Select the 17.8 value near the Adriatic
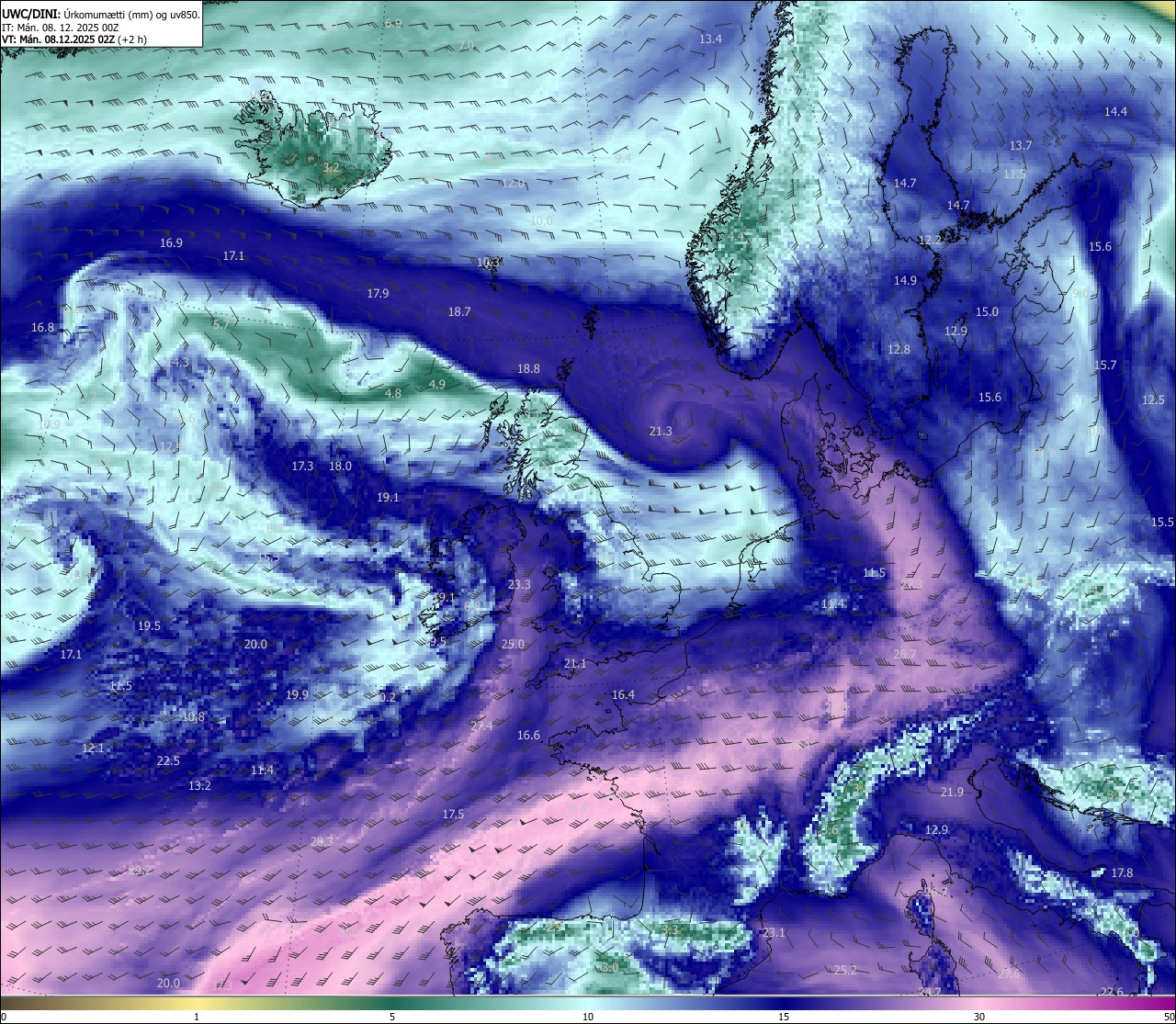 pos(1122,872)
